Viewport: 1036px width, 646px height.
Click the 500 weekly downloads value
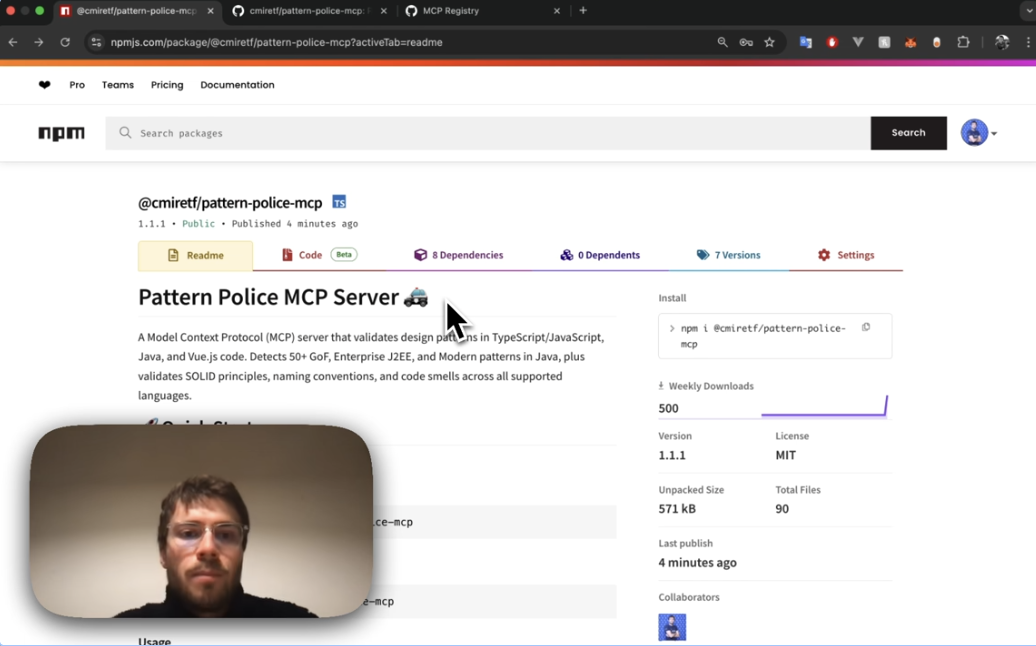click(x=669, y=408)
